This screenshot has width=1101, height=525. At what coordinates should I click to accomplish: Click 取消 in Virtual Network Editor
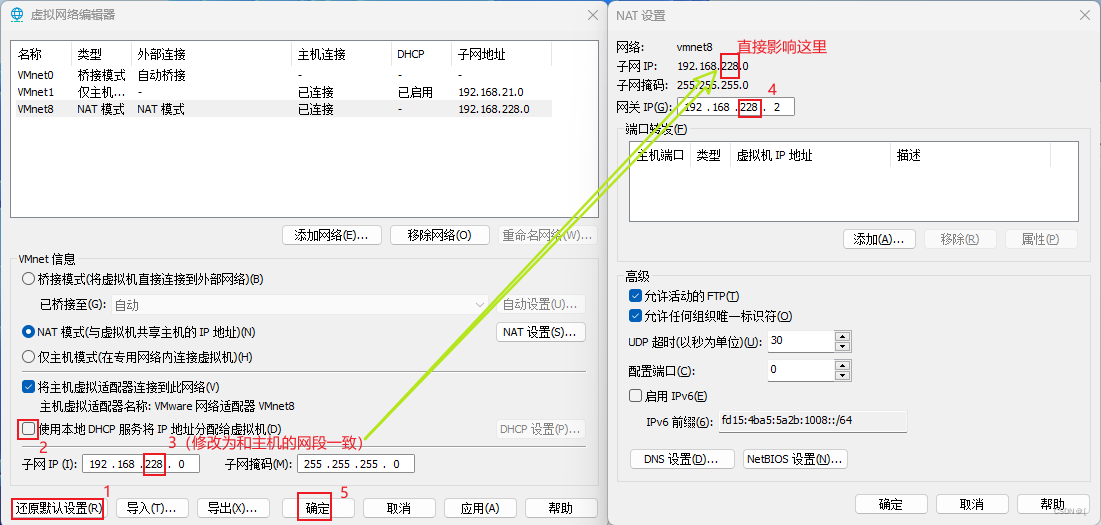(x=399, y=508)
